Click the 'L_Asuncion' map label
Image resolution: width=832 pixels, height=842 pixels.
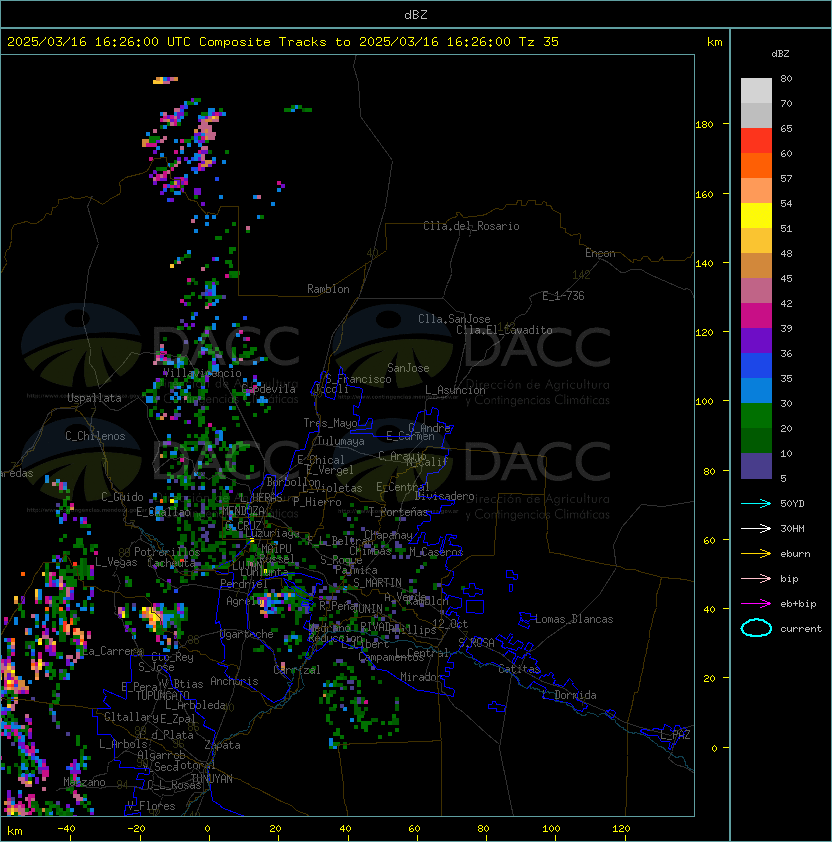(455, 390)
